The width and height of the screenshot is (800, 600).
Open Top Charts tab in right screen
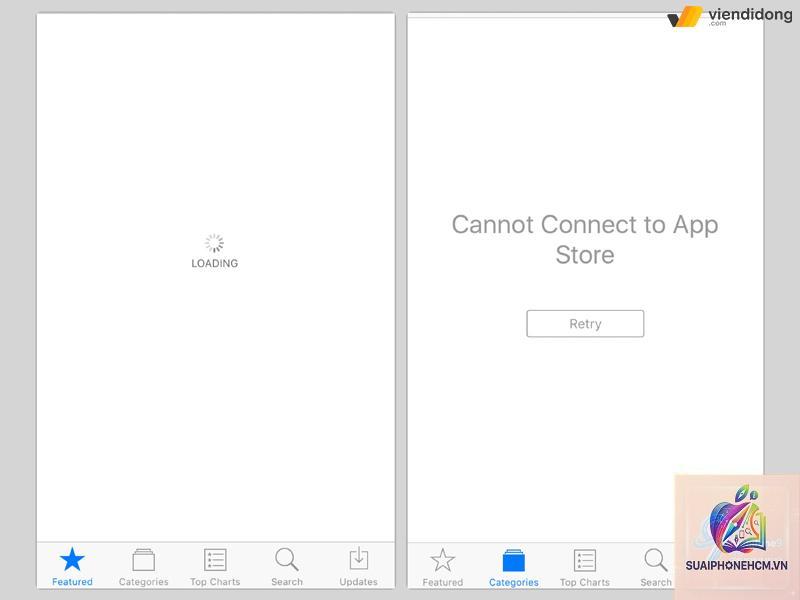tap(585, 567)
